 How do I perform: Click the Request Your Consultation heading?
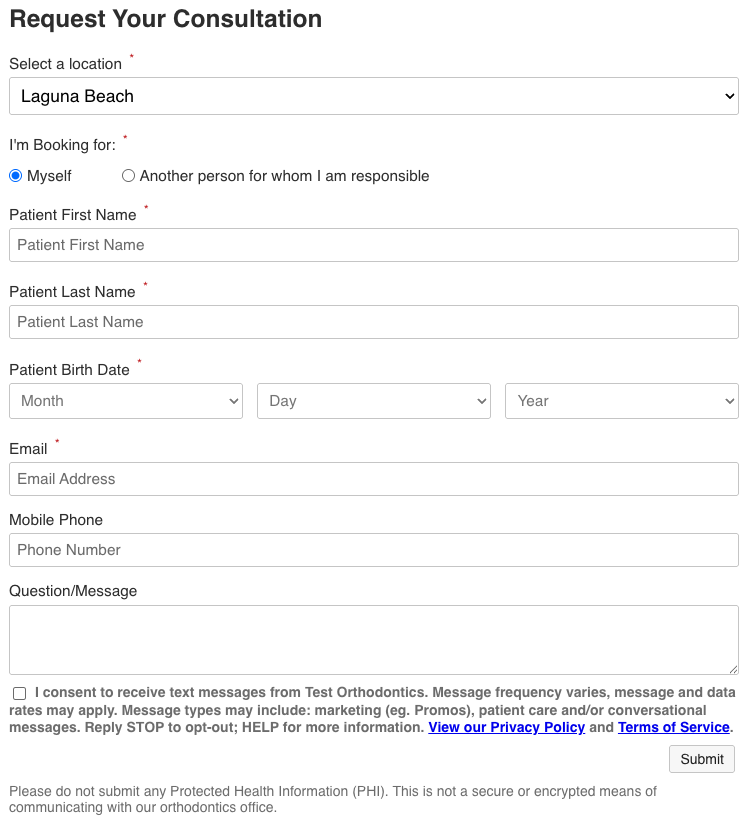165,19
